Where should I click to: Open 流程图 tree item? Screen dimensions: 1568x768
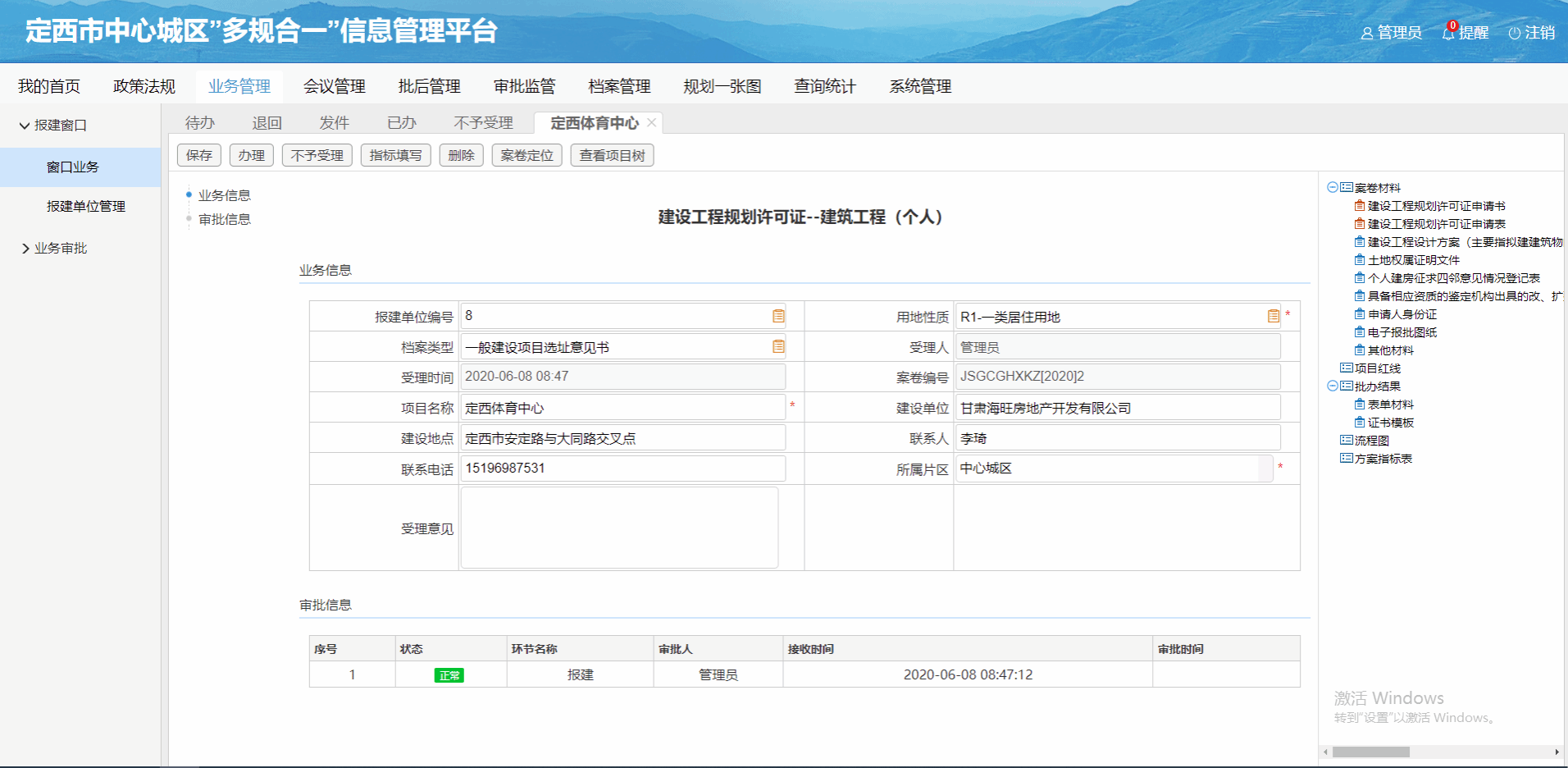click(x=1372, y=441)
